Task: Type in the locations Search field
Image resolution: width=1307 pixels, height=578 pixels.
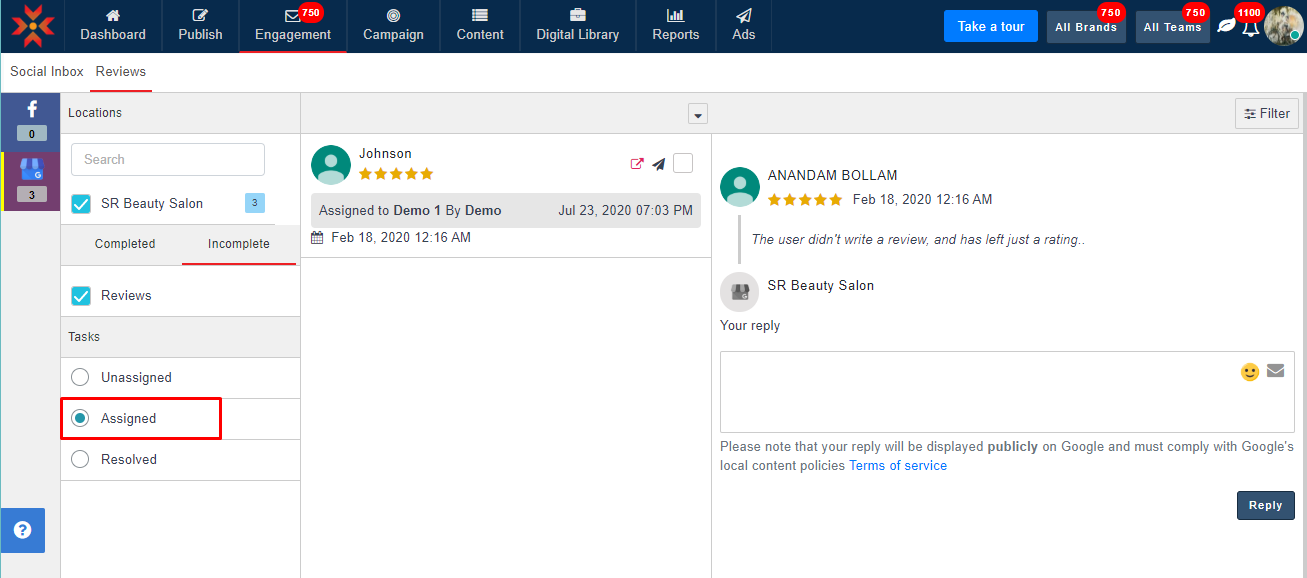Action: (168, 160)
